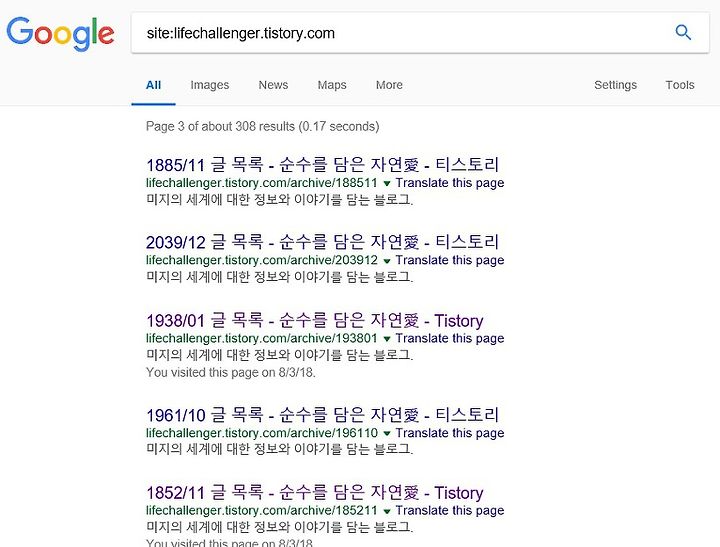Open the 1885/11 result title link

pos(322,164)
